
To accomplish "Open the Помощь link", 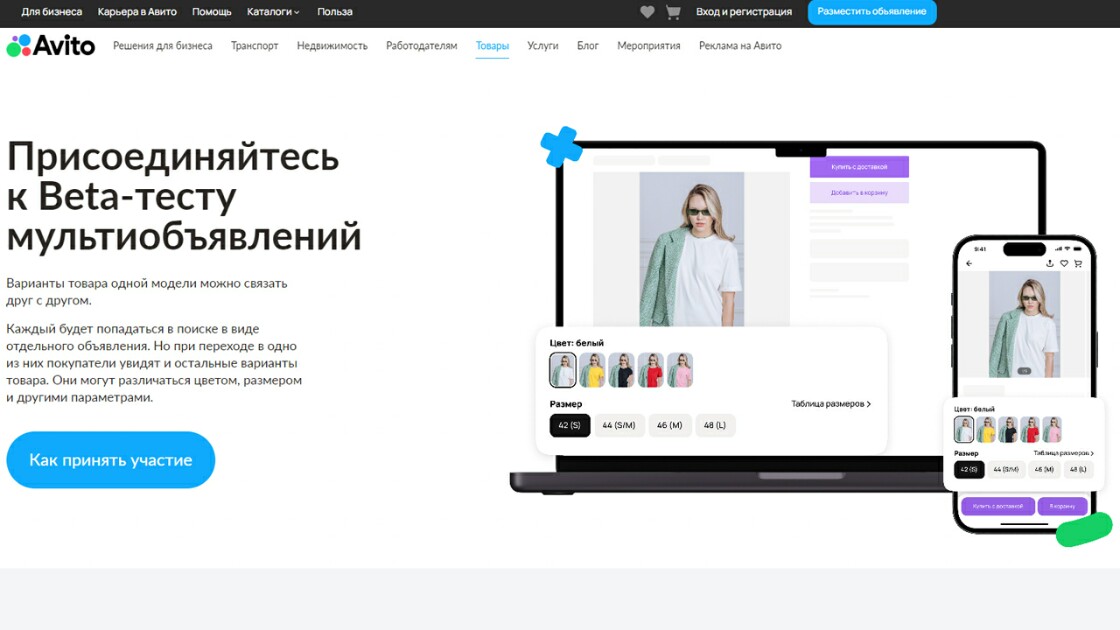I will click(x=211, y=11).
